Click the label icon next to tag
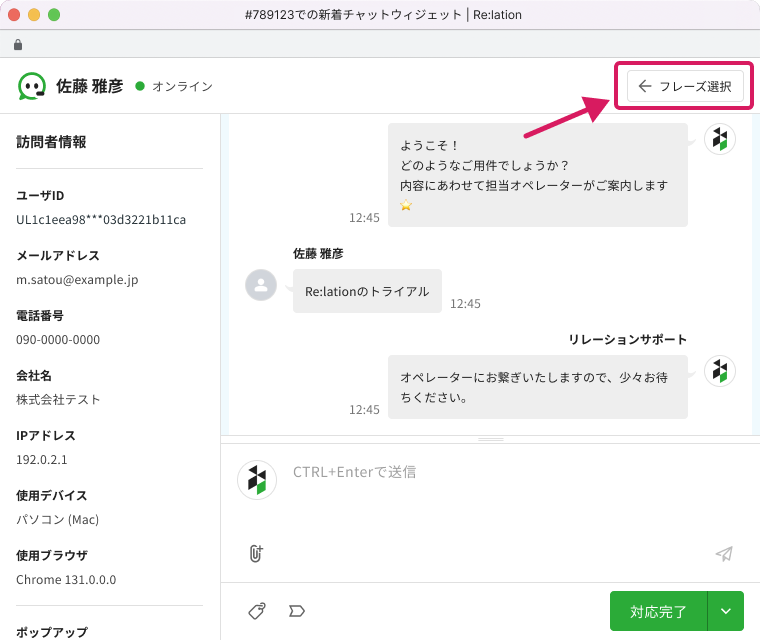760x640 pixels. 296,611
